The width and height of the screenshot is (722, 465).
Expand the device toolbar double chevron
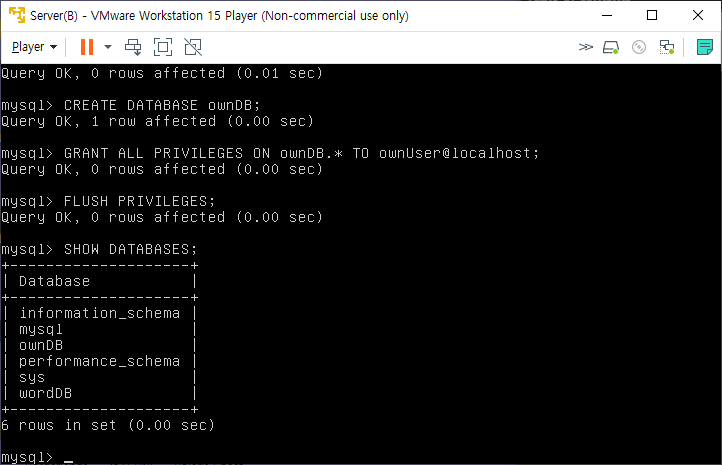tap(585, 47)
